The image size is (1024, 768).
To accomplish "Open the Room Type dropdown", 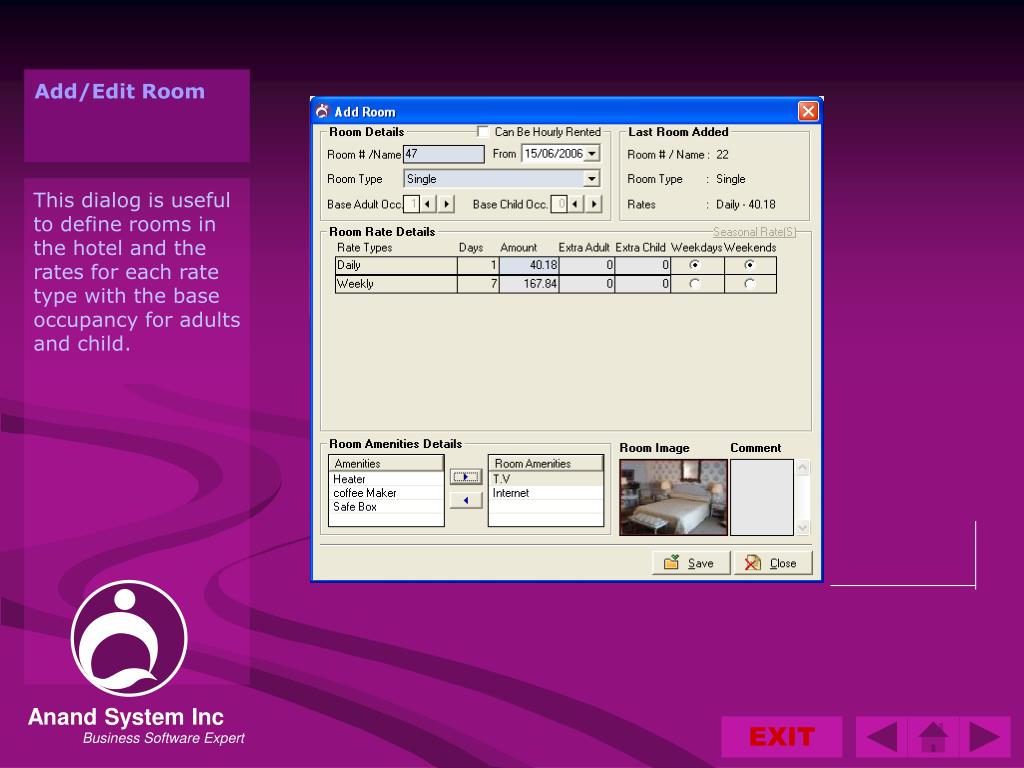I will coord(591,179).
